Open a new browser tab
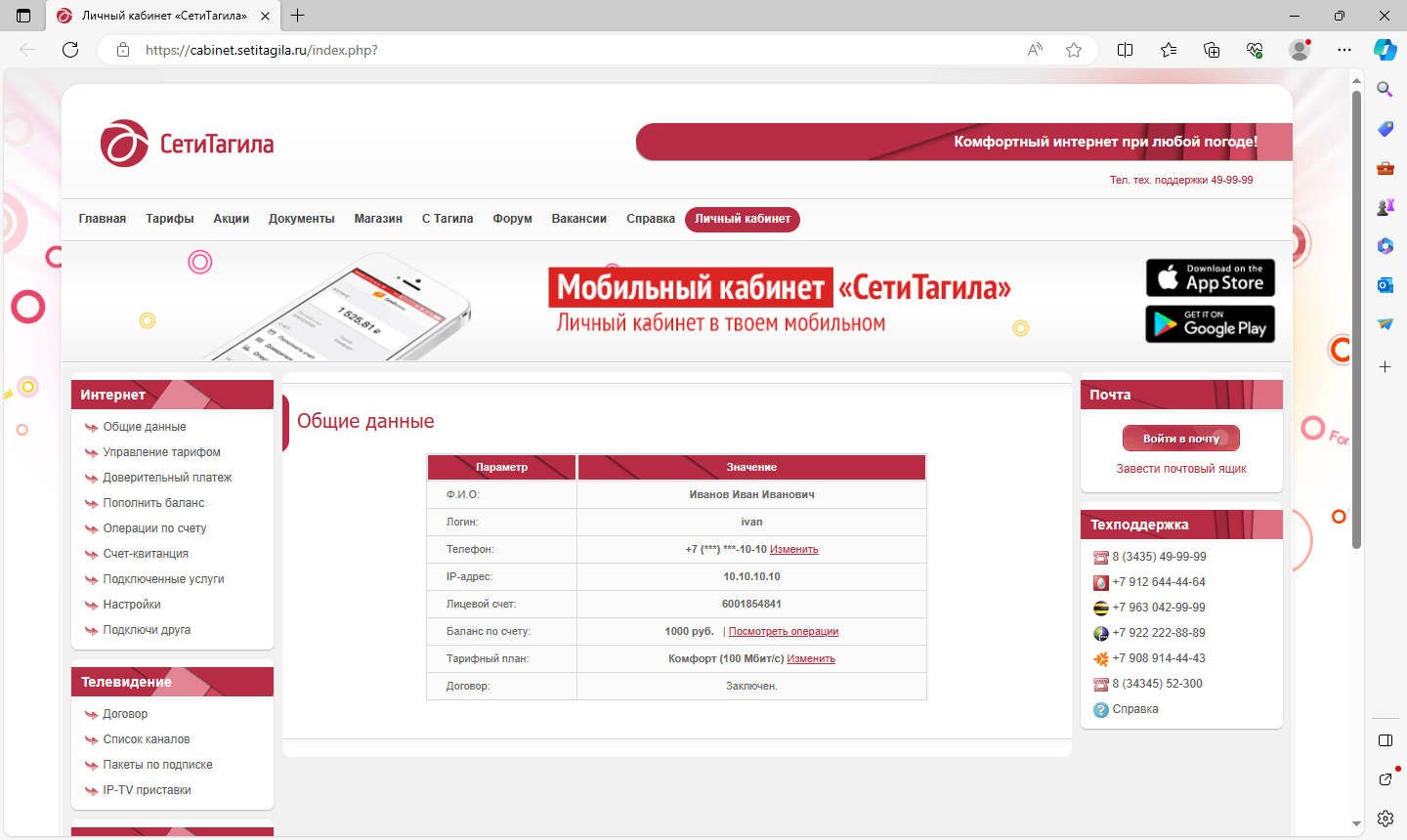Viewport: 1407px width, 840px height. (298, 16)
